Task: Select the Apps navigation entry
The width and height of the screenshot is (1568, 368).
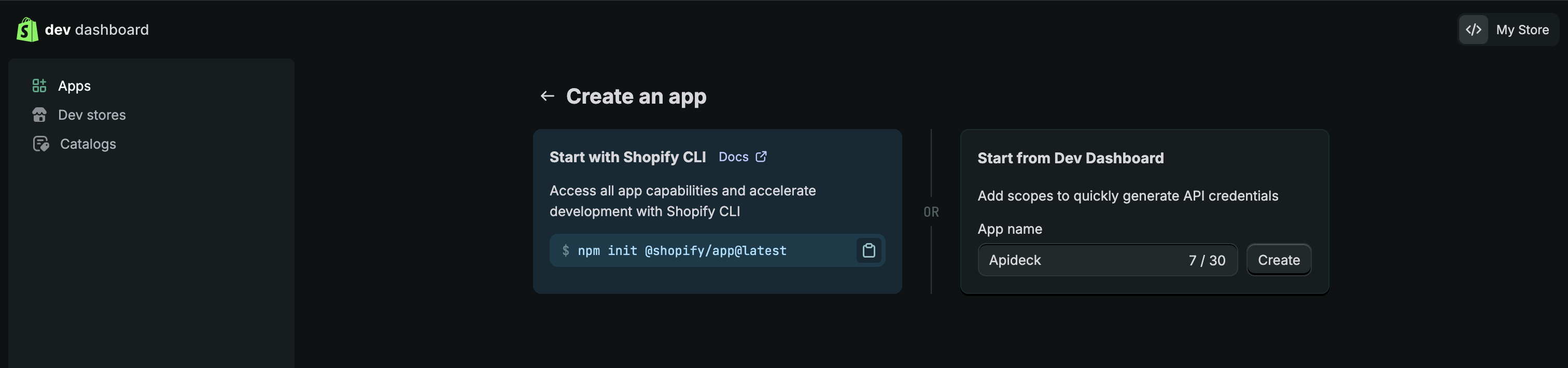Action: pos(74,85)
